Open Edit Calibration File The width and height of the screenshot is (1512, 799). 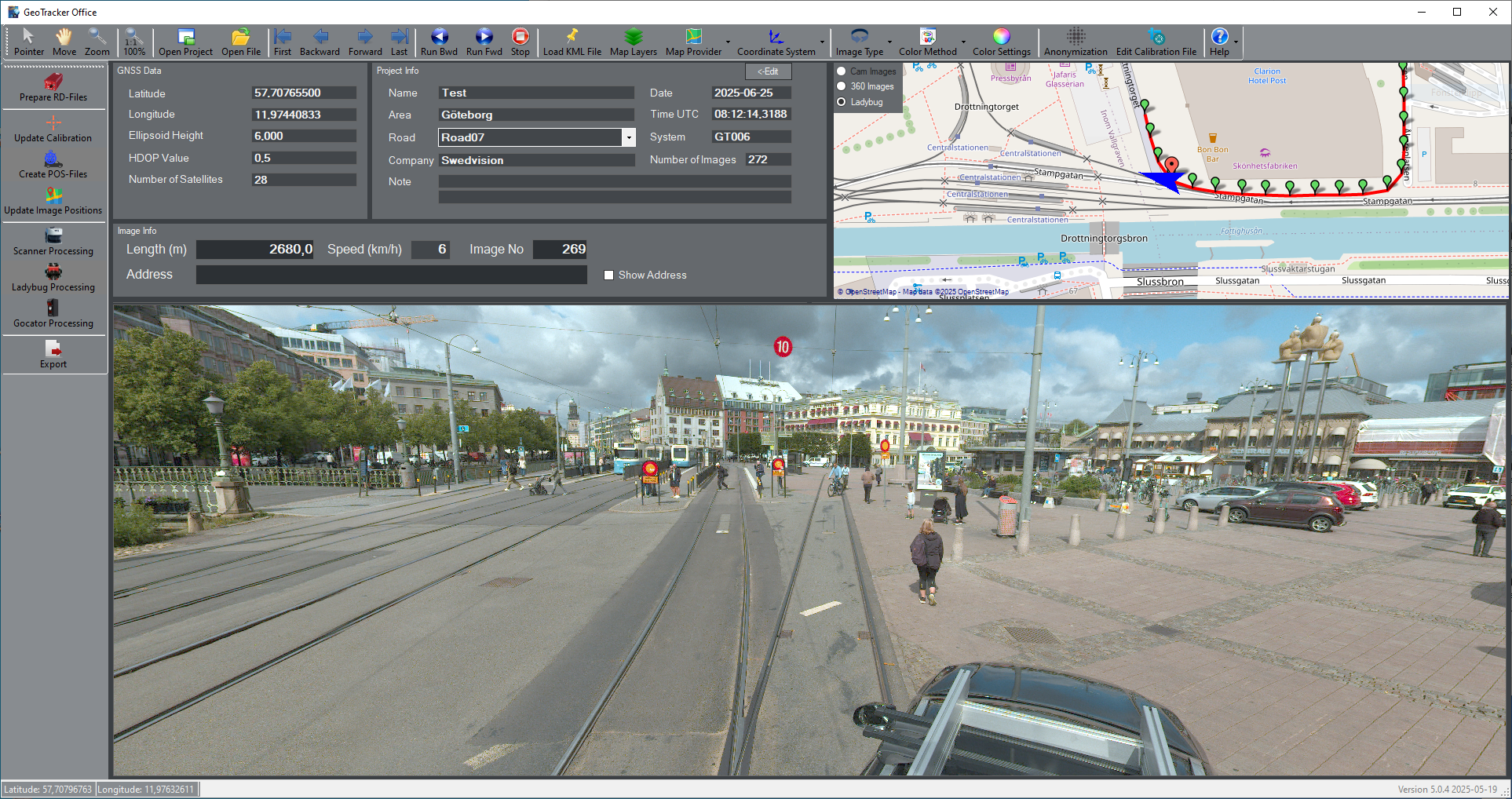[x=1156, y=37]
